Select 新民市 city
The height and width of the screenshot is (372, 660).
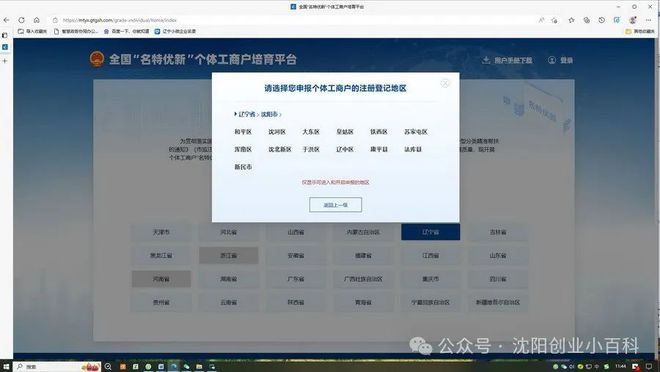point(243,167)
